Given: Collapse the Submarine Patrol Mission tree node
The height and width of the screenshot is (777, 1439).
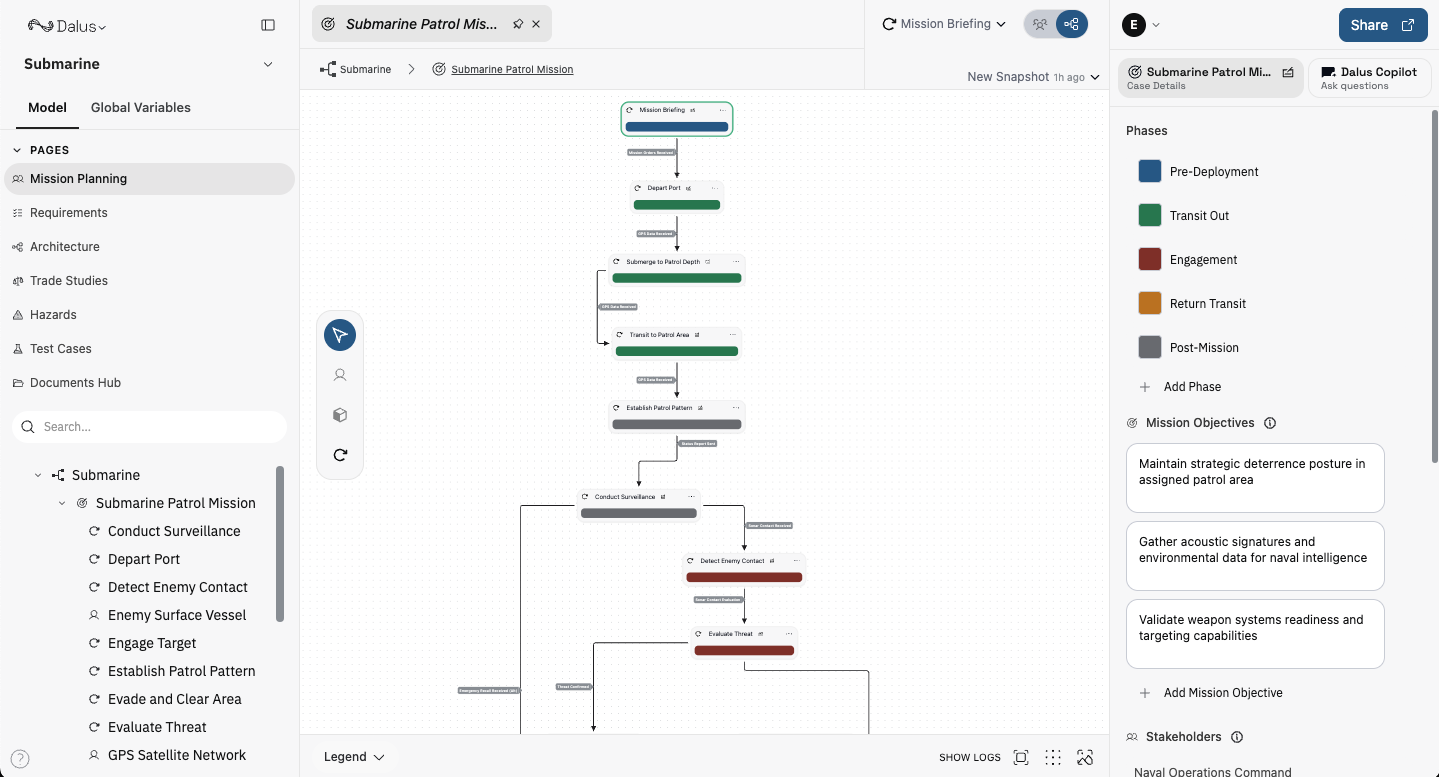Looking at the screenshot, I should coord(62,503).
